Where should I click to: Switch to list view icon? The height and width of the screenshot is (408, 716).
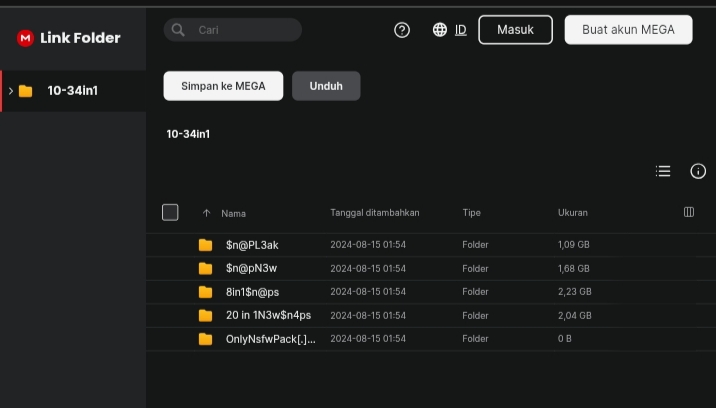pos(663,171)
